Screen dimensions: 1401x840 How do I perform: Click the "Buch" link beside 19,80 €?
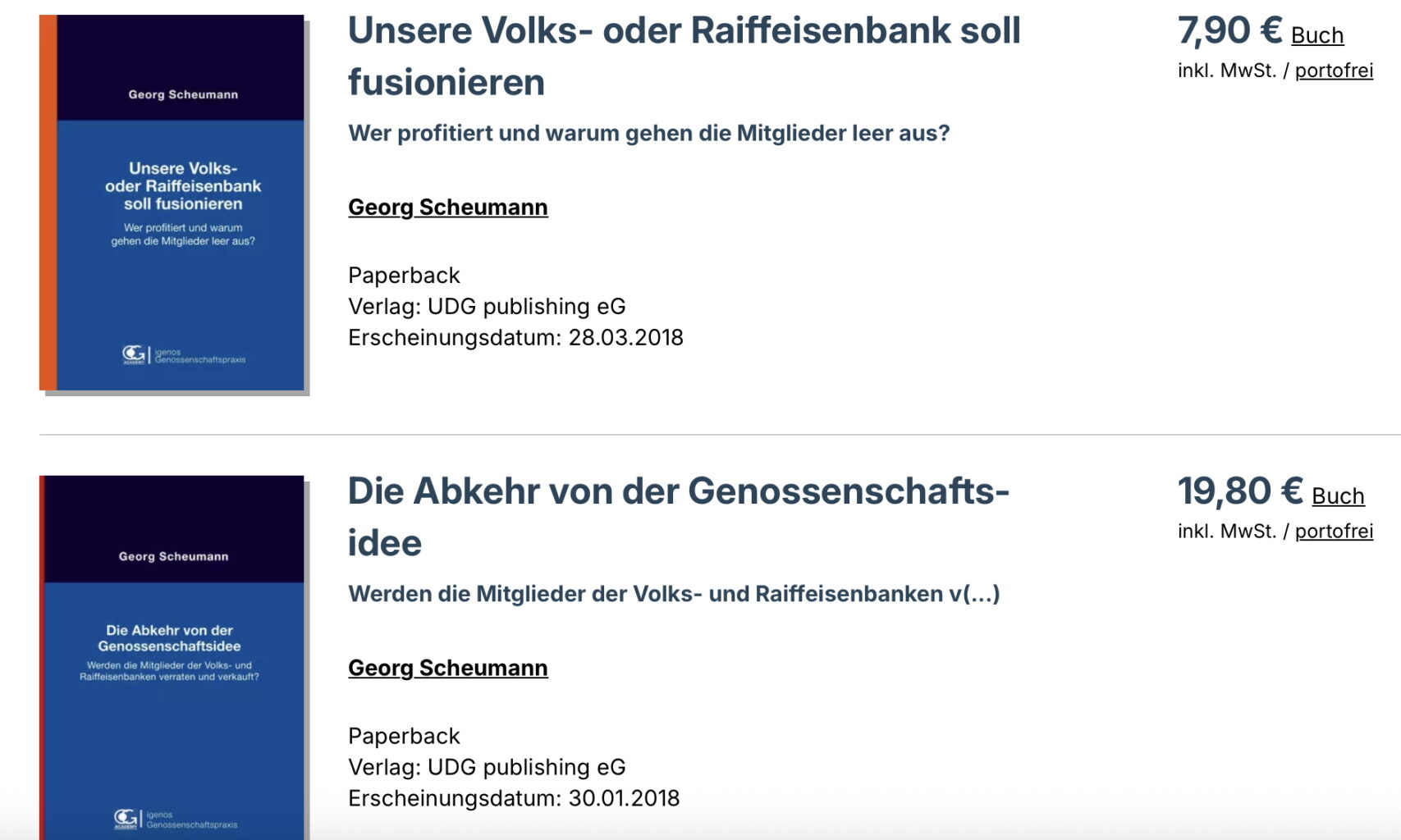(1338, 496)
